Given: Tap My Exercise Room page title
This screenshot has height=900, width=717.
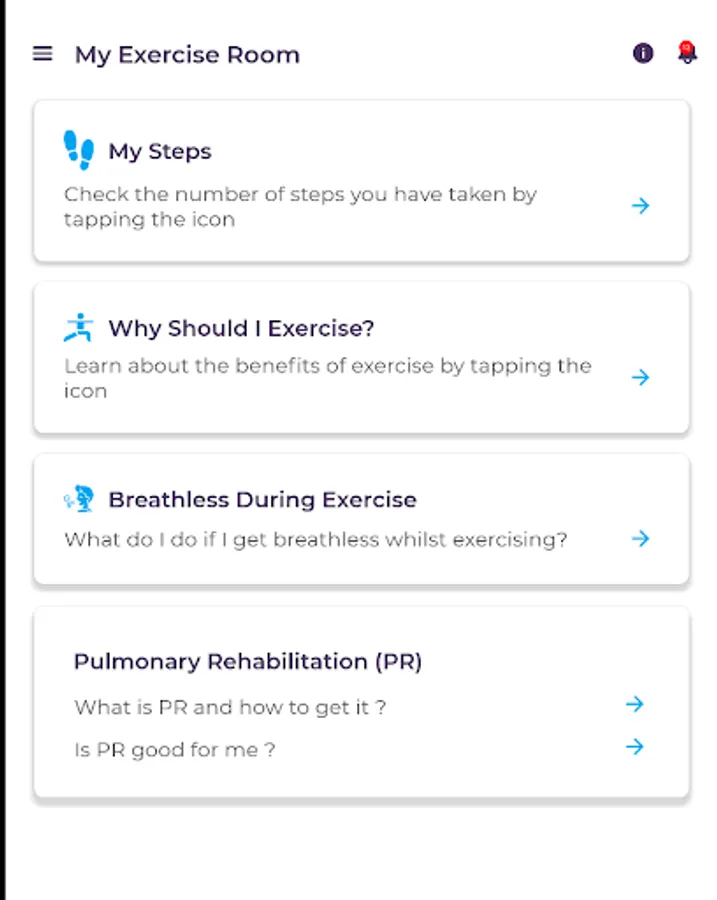Looking at the screenshot, I should [187, 55].
